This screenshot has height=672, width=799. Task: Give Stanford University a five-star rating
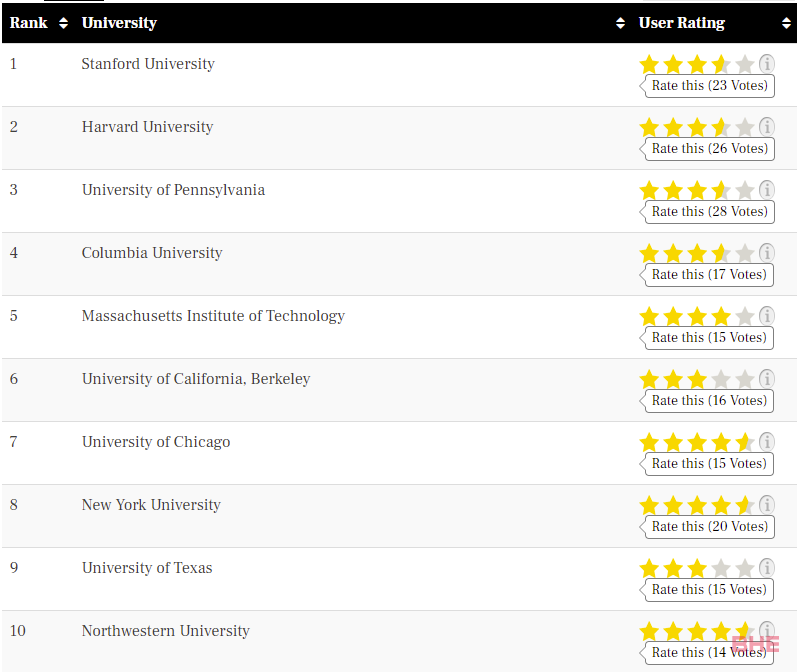coord(745,64)
